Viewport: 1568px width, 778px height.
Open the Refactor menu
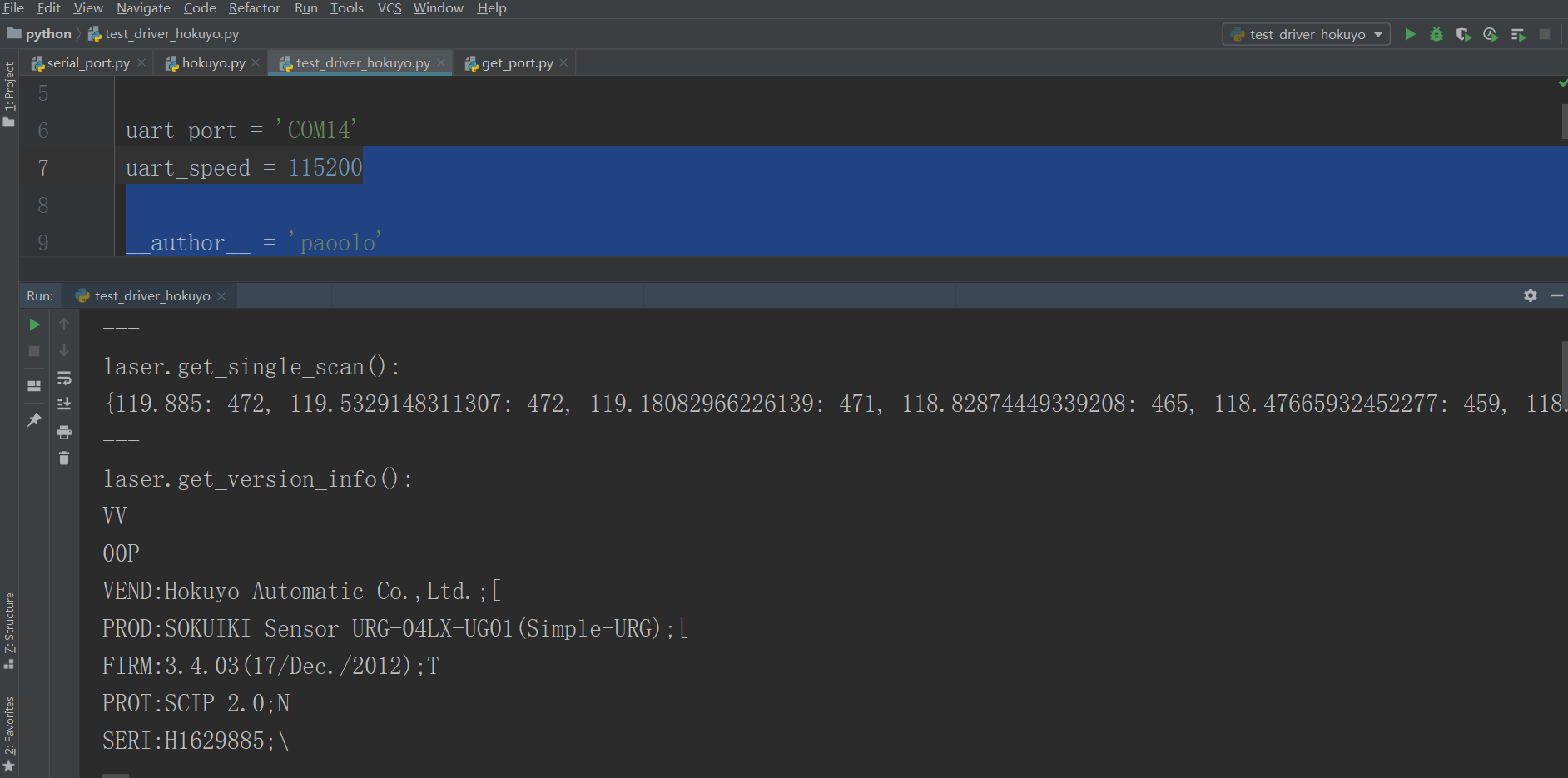tap(255, 8)
